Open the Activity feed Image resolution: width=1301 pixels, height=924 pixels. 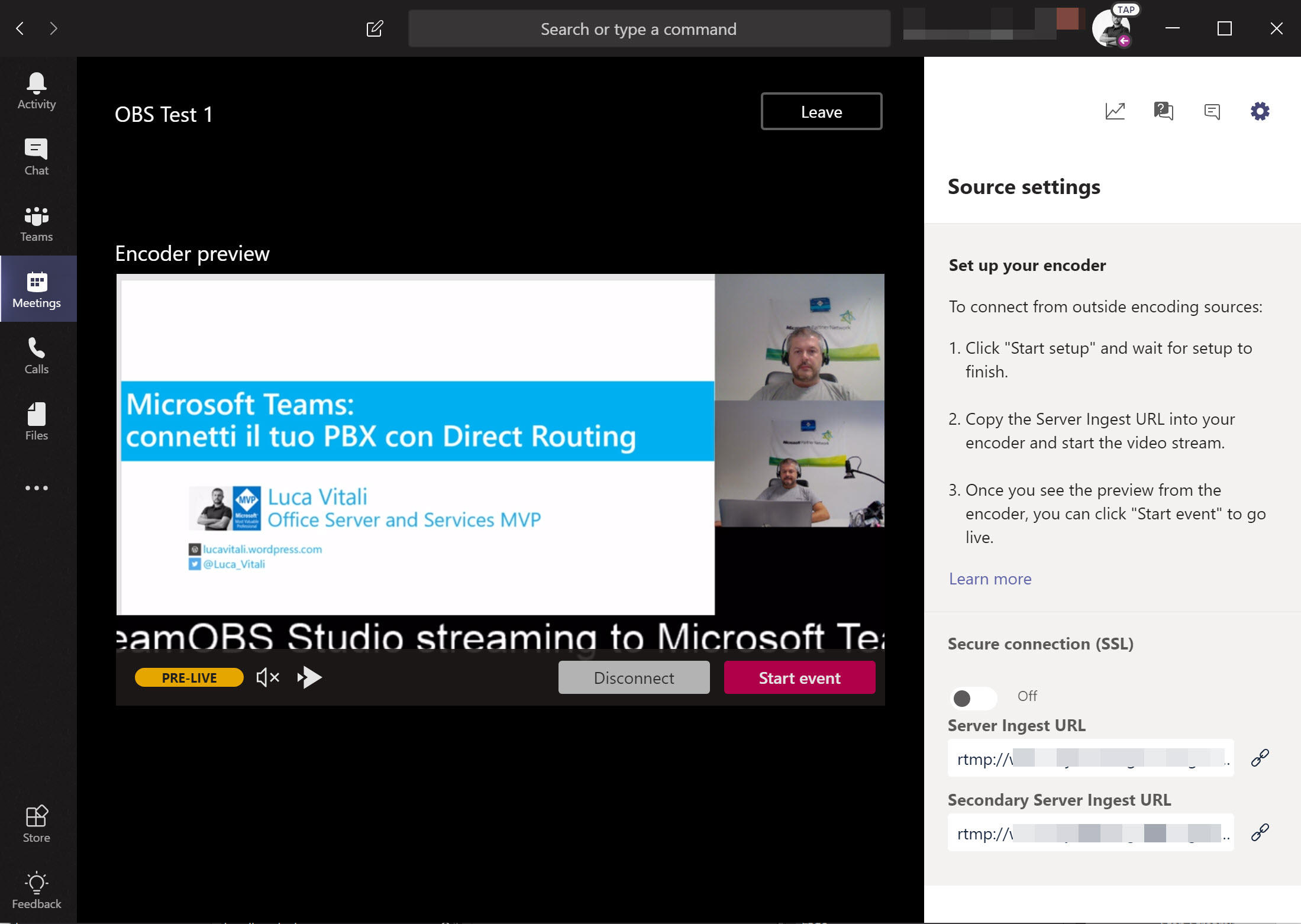[x=35, y=89]
